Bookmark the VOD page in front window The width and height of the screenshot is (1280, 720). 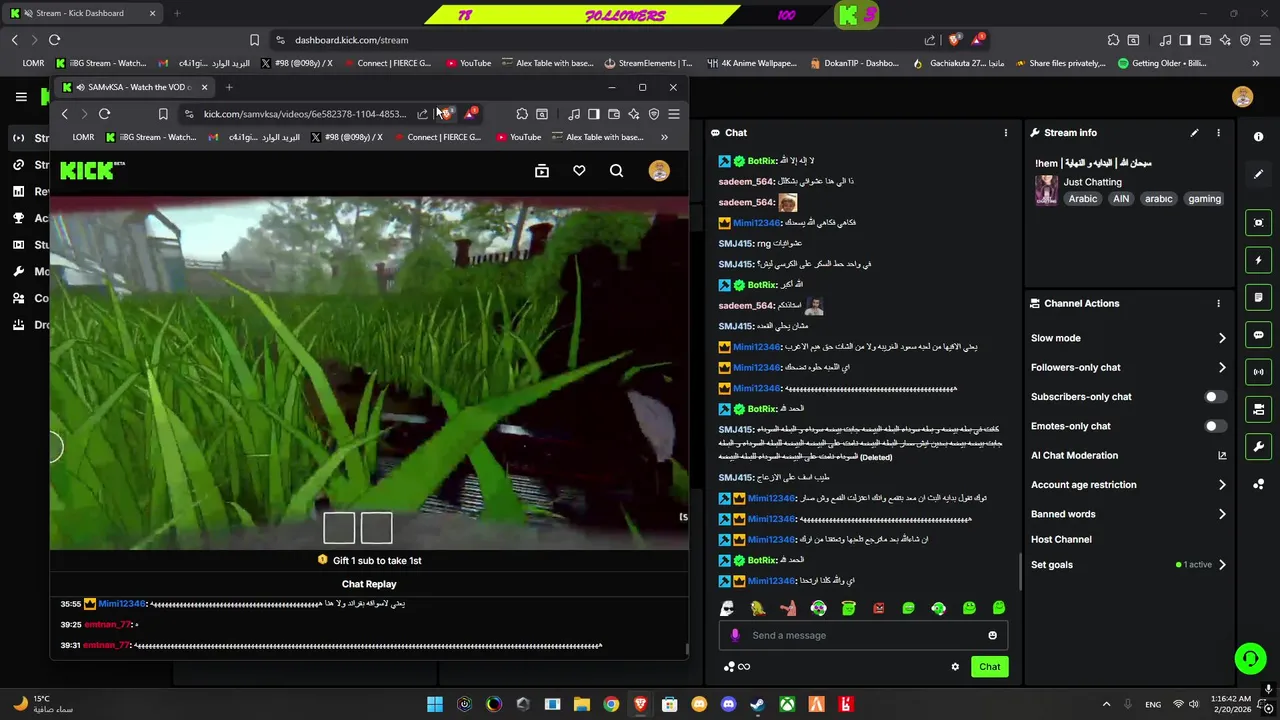click(163, 114)
